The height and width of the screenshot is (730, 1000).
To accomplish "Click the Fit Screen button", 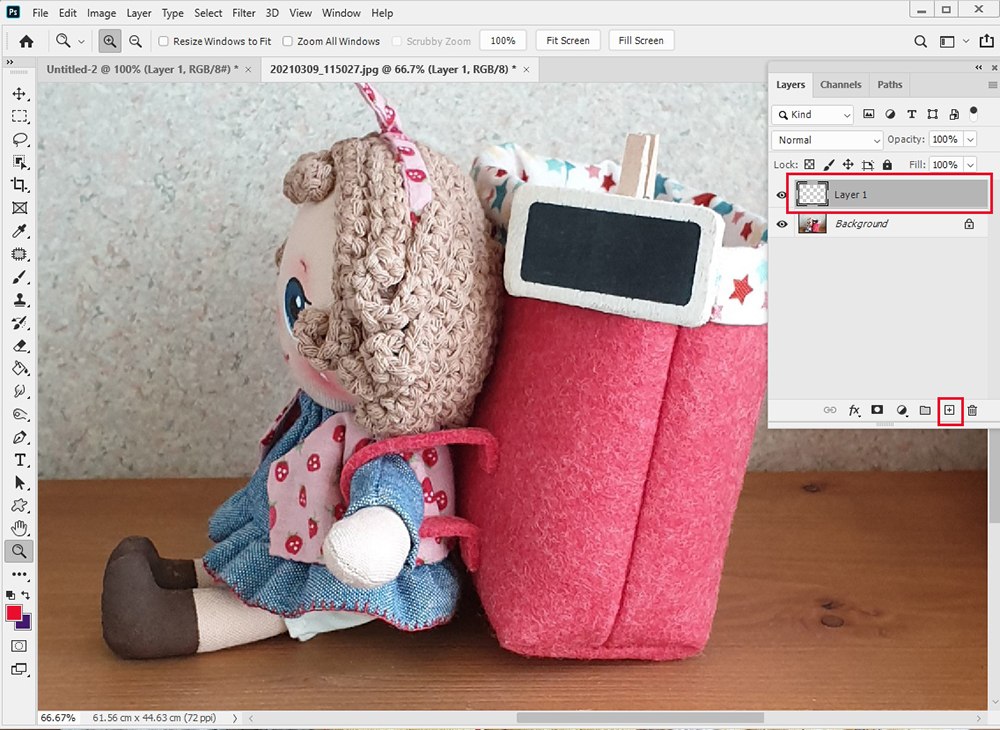I will pyautogui.click(x=568, y=41).
